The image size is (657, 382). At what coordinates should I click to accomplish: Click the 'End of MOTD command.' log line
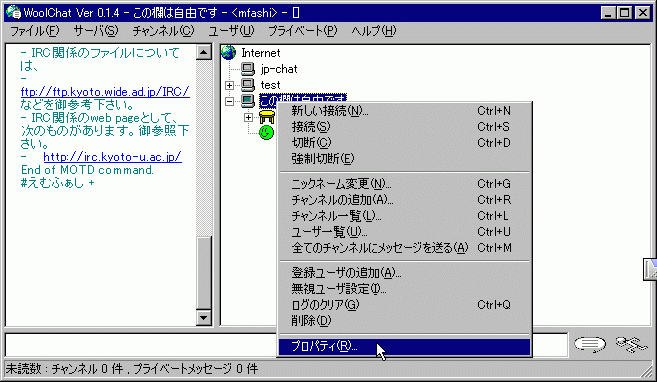pyautogui.click(x=88, y=170)
